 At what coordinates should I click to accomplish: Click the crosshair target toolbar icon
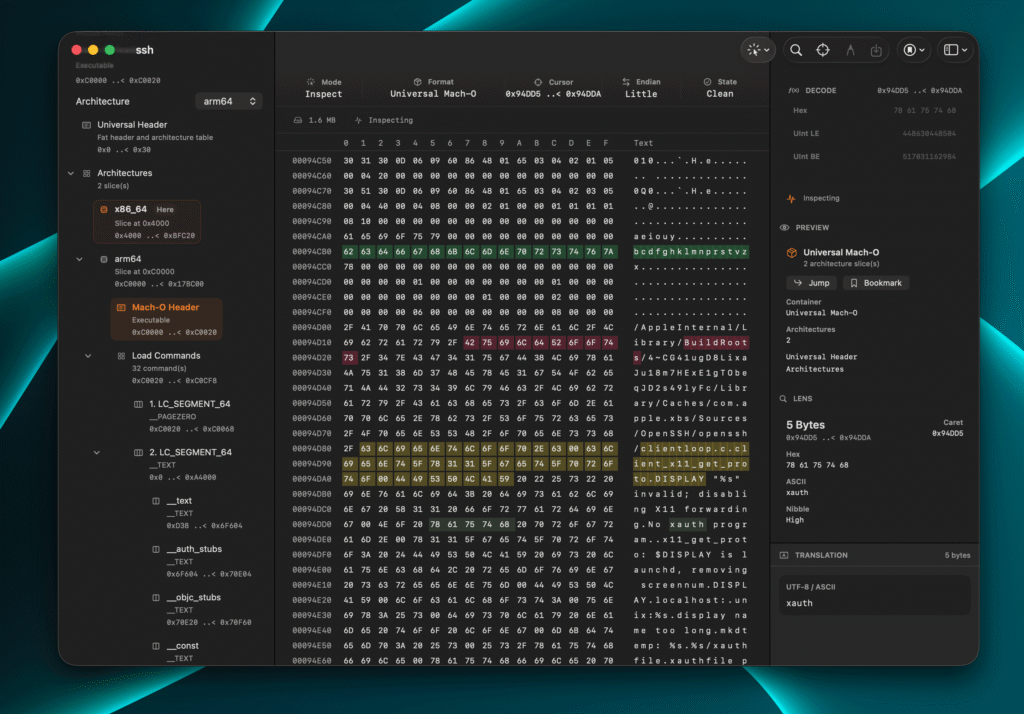tap(823, 50)
